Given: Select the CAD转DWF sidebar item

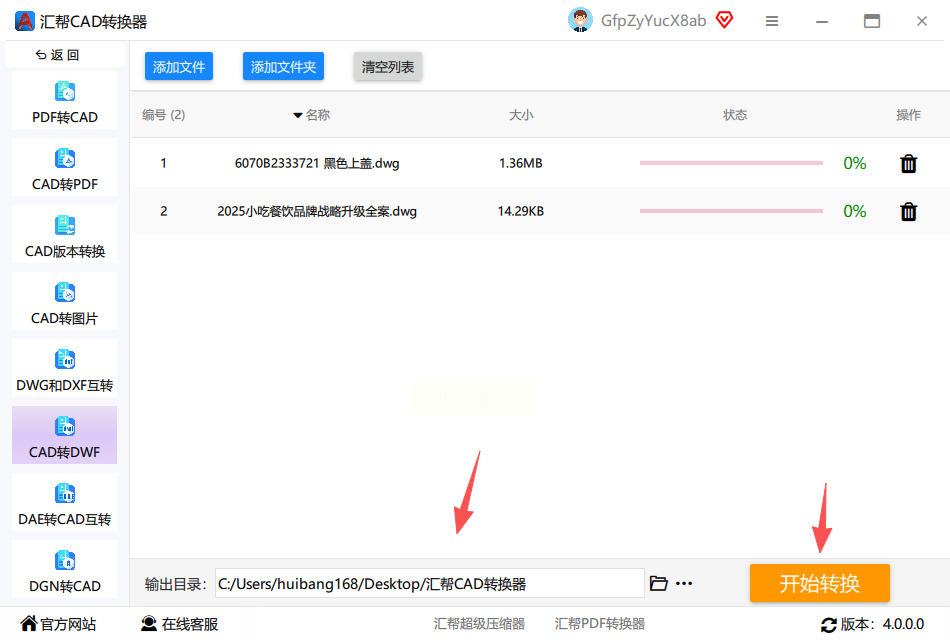Looking at the screenshot, I should (x=64, y=435).
